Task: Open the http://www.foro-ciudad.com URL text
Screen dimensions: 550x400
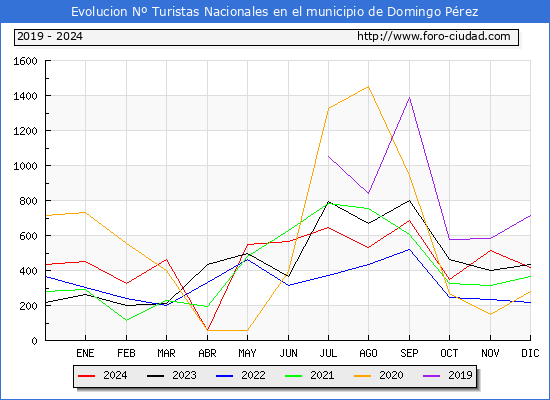Action: (x=434, y=36)
